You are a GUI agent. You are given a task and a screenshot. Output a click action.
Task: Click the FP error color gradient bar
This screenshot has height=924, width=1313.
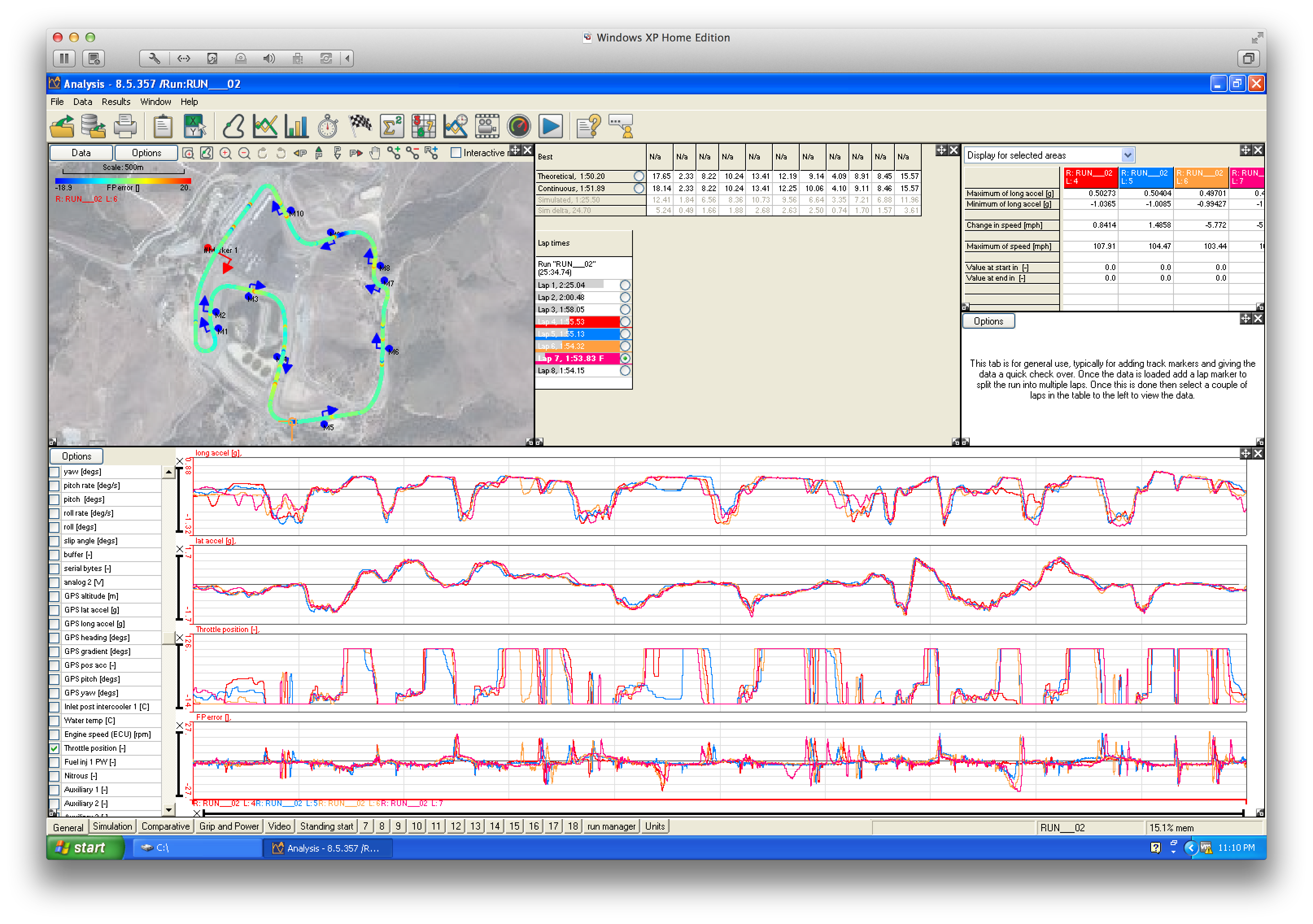[x=123, y=180]
